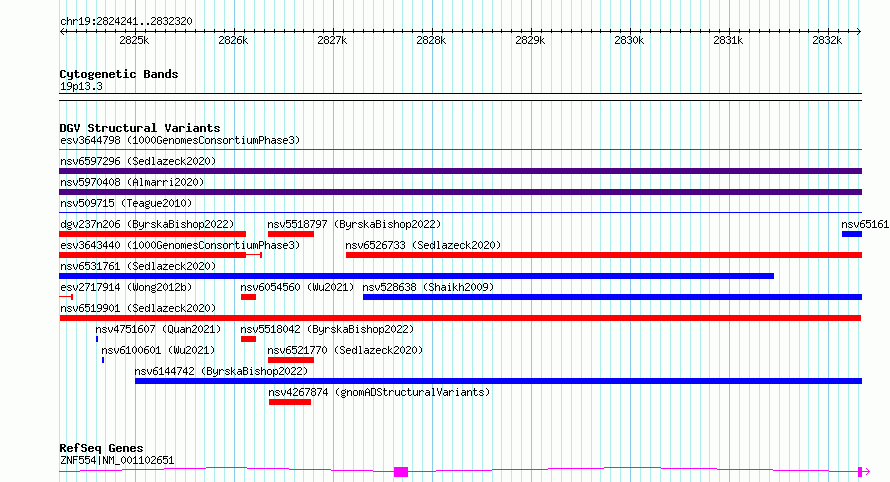
Task: Select the nsv65161 blue bar at right edge
Action: [x=851, y=234]
